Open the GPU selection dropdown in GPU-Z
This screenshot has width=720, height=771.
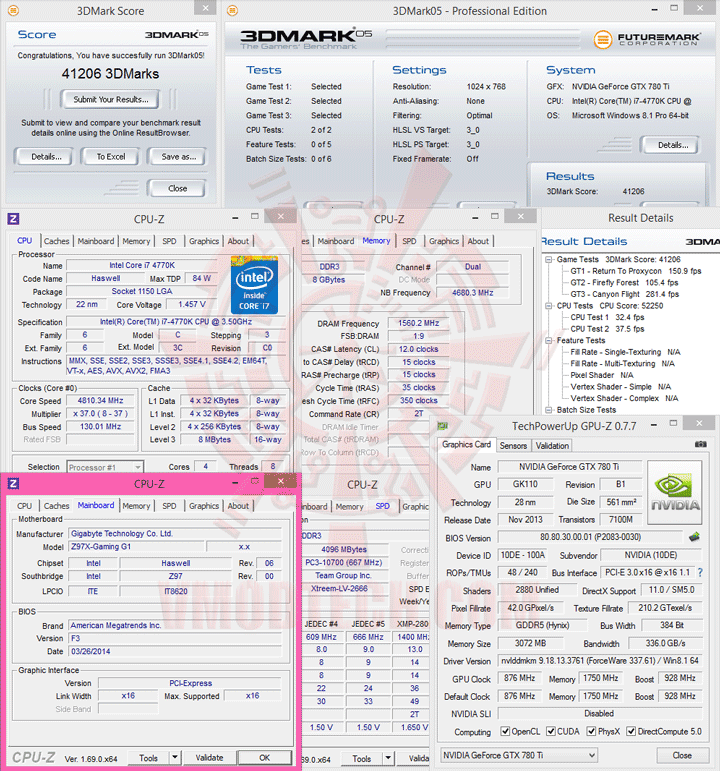[x=519, y=755]
